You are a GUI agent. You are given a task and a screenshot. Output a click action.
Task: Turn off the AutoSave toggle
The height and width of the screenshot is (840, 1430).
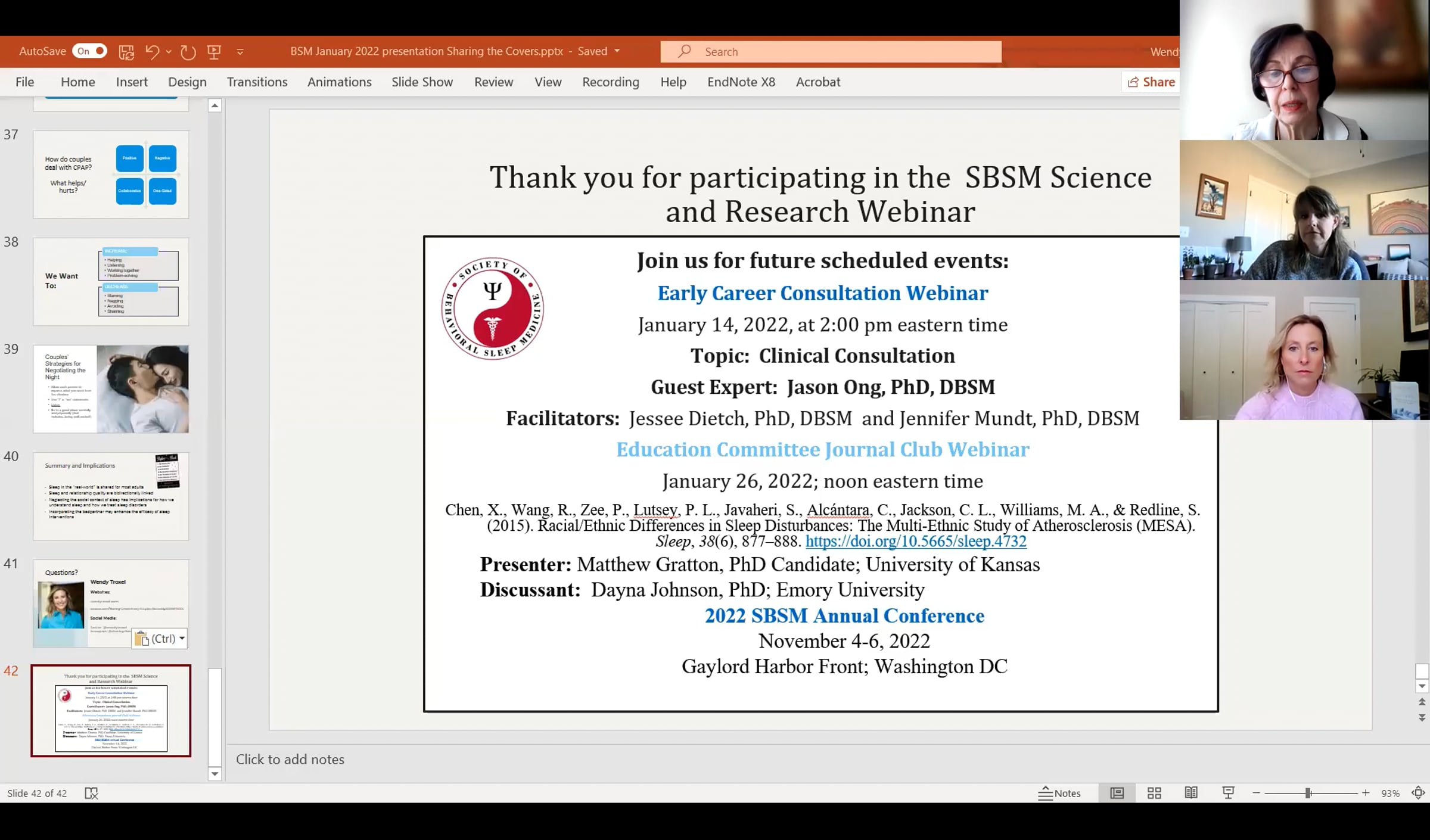coord(89,51)
